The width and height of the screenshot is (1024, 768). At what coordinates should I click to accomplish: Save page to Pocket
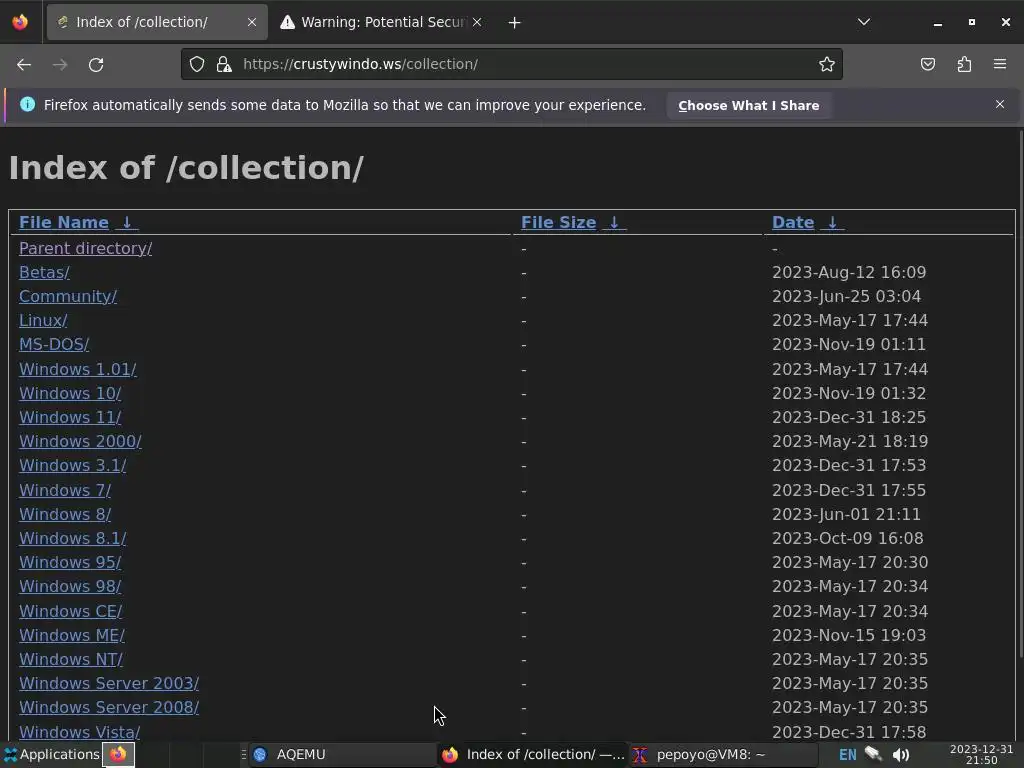(927, 64)
